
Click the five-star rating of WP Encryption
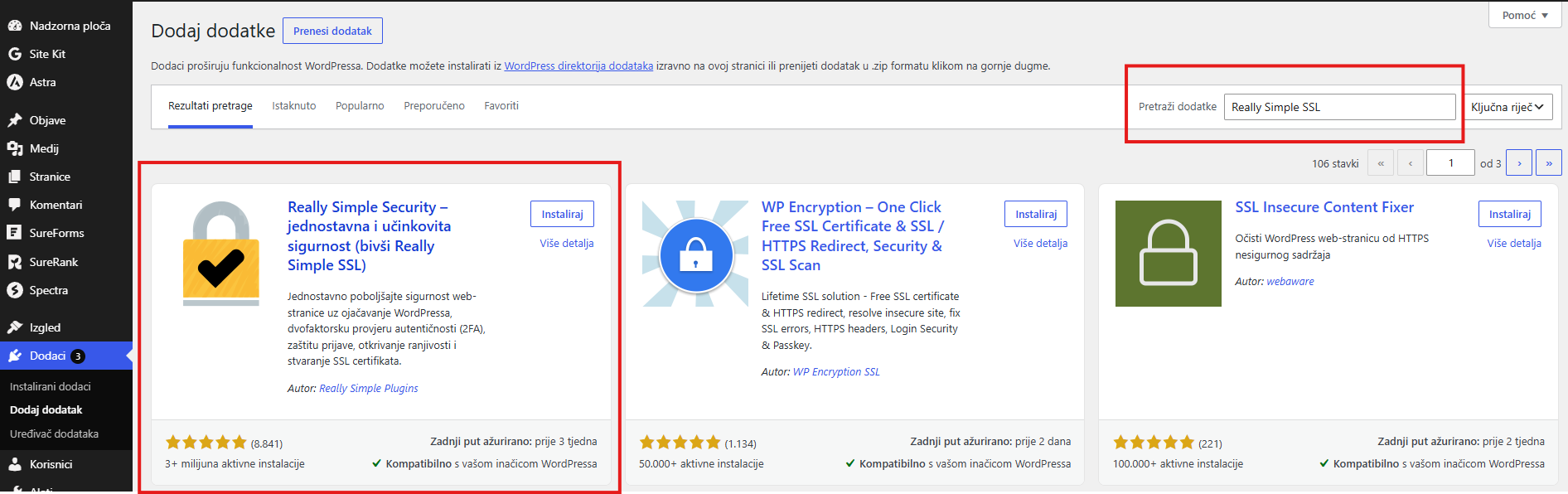point(680,443)
